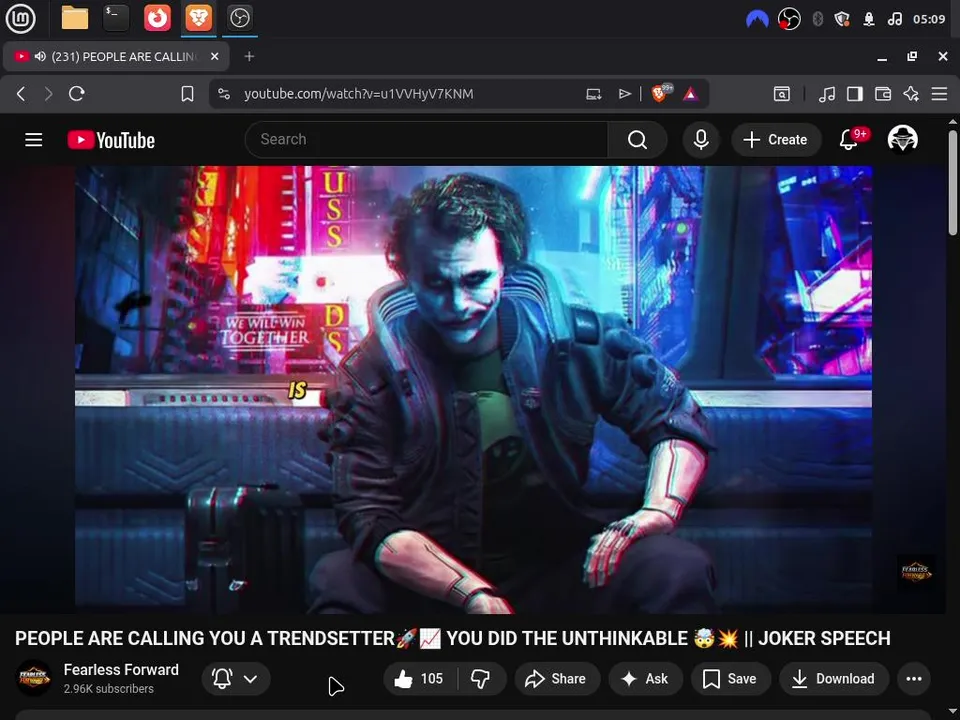Open the account avatar menu
This screenshot has height=720, width=960.
coord(902,140)
